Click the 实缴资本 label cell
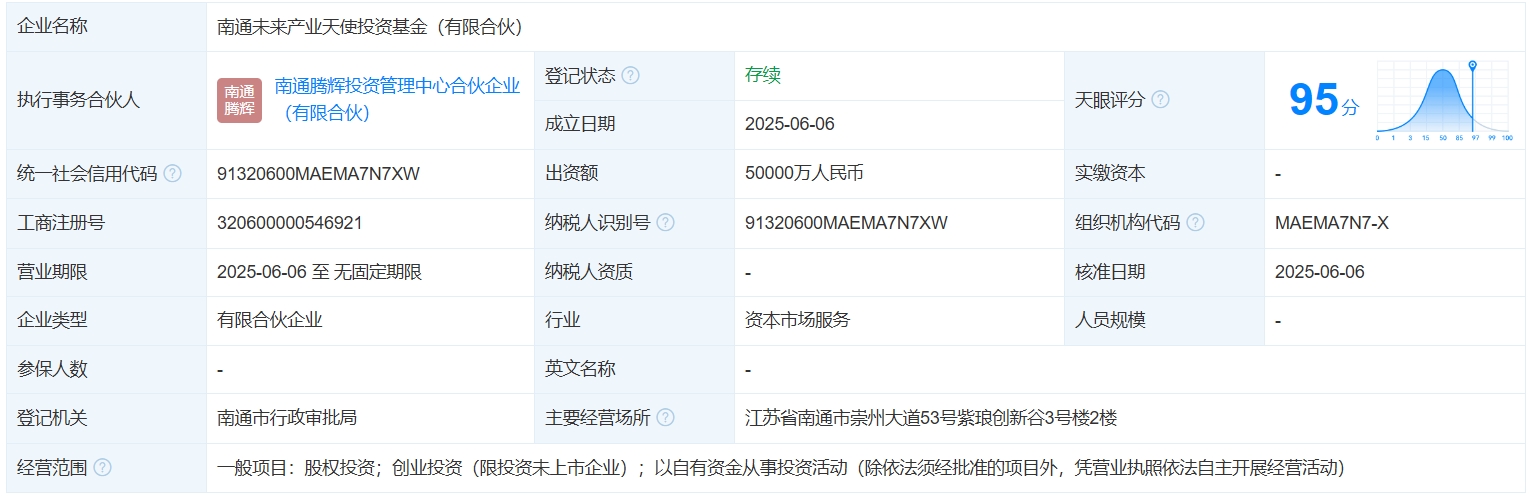Viewport: 1529px width, 499px height. [1164, 173]
